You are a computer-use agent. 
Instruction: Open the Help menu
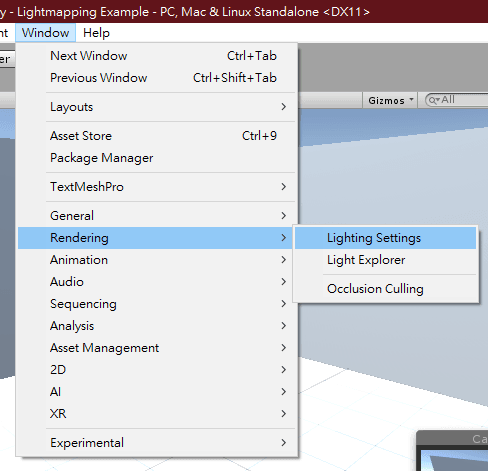96,33
